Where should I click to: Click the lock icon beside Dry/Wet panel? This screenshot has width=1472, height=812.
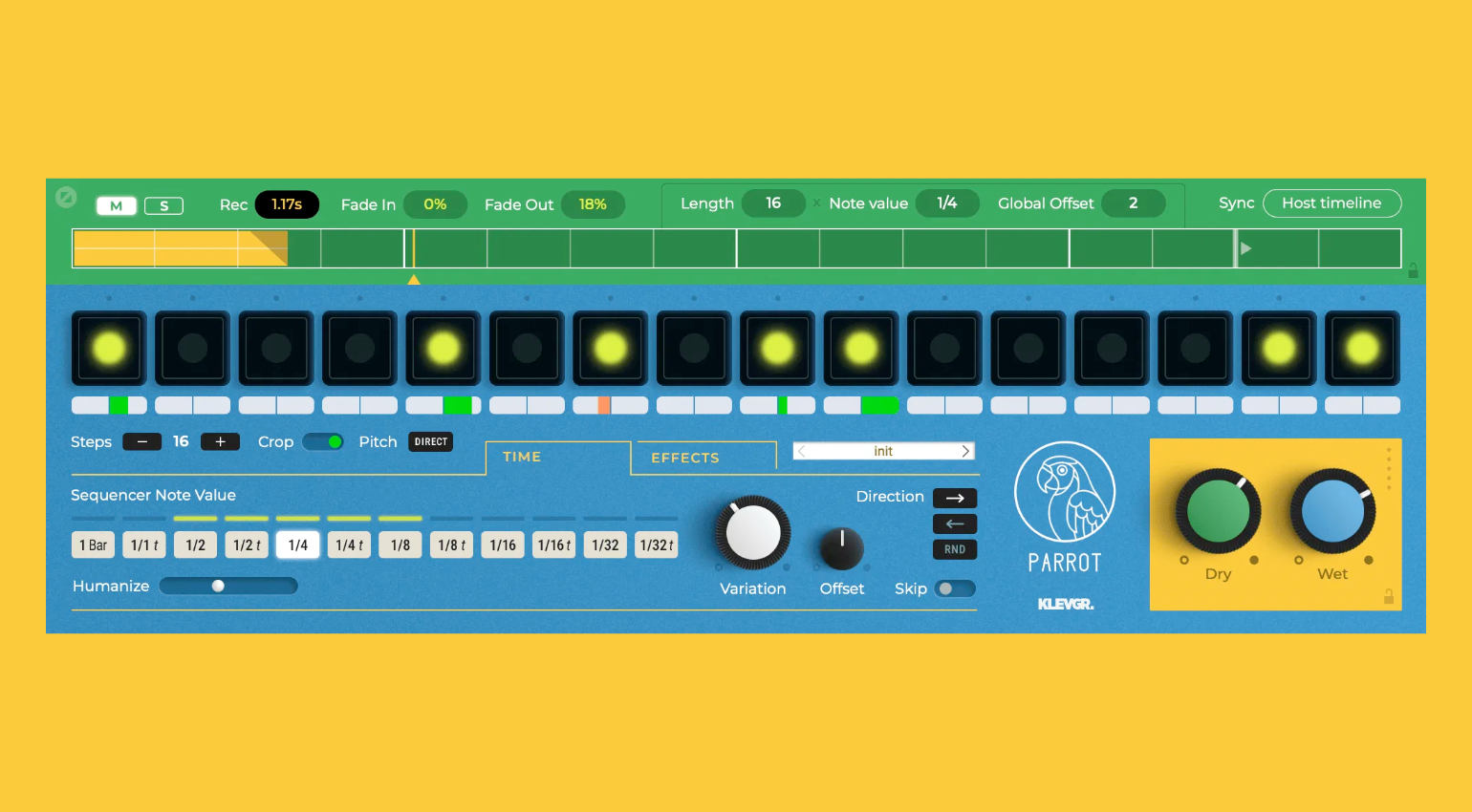click(1388, 597)
